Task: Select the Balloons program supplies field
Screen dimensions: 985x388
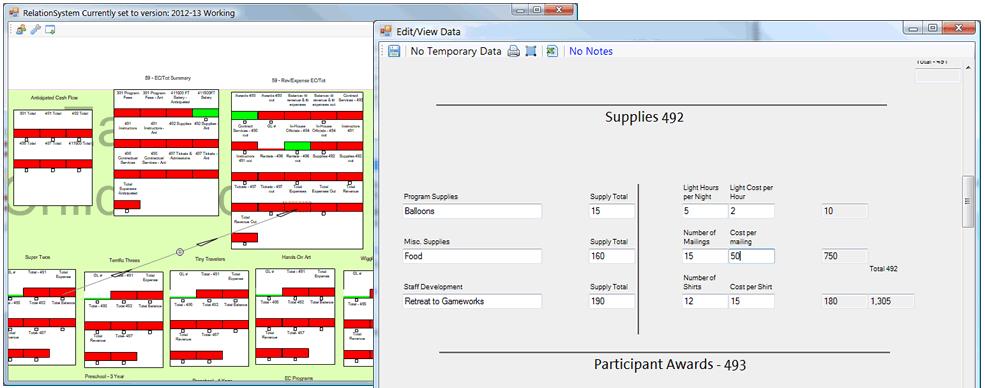Action: [x=472, y=211]
